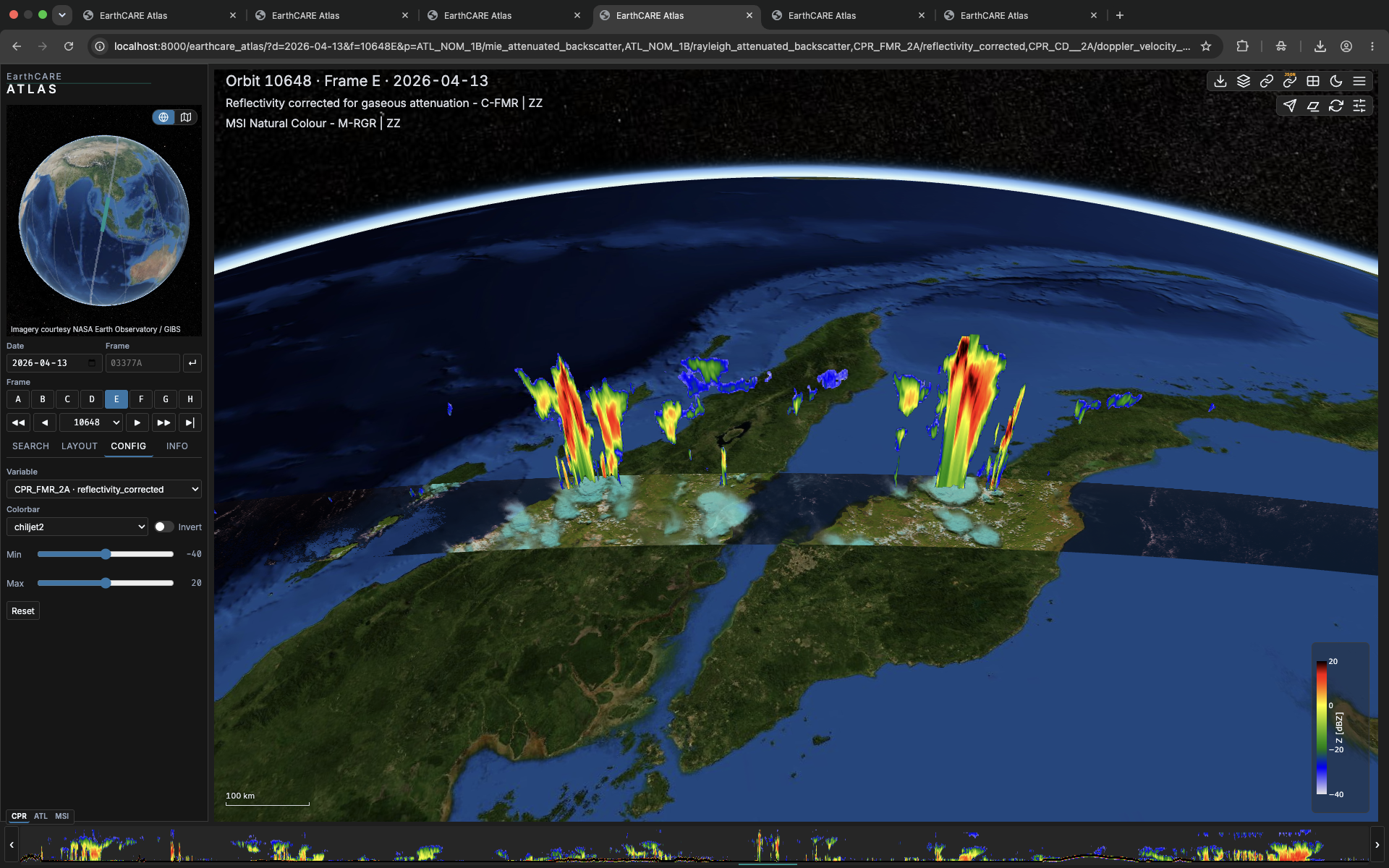Open a new browser tab

pos(1120,15)
